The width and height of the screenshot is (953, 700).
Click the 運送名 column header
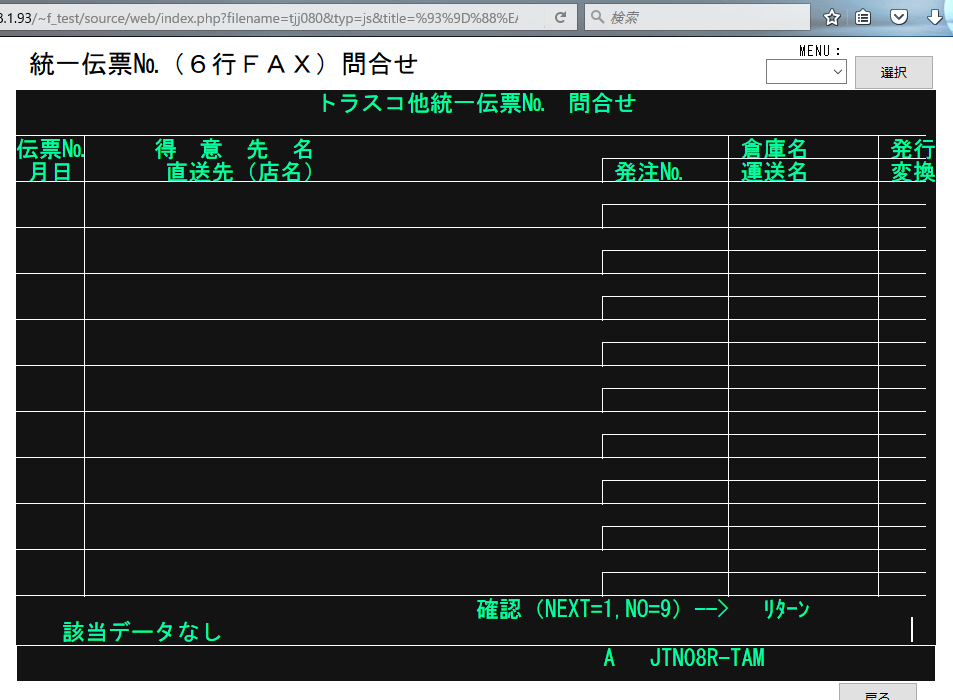(x=773, y=172)
